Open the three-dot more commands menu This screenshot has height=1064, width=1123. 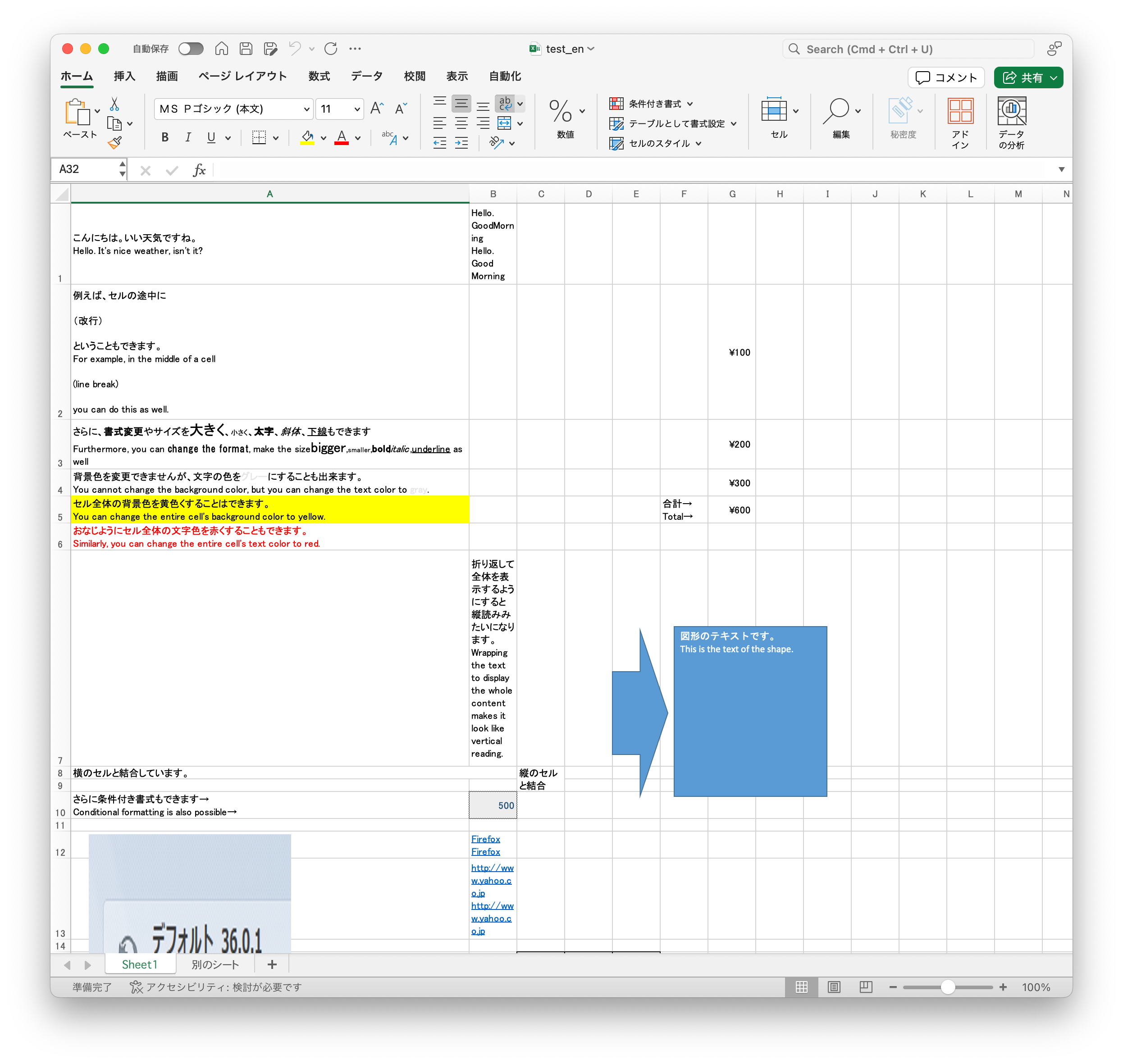coord(355,49)
